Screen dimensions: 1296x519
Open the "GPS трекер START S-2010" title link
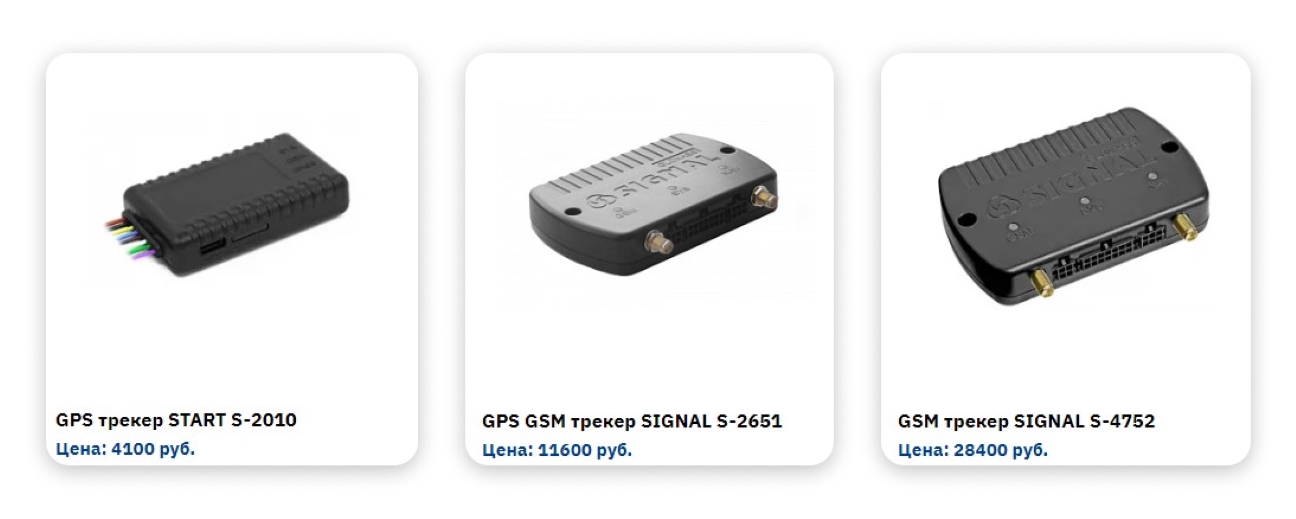[x=176, y=420]
